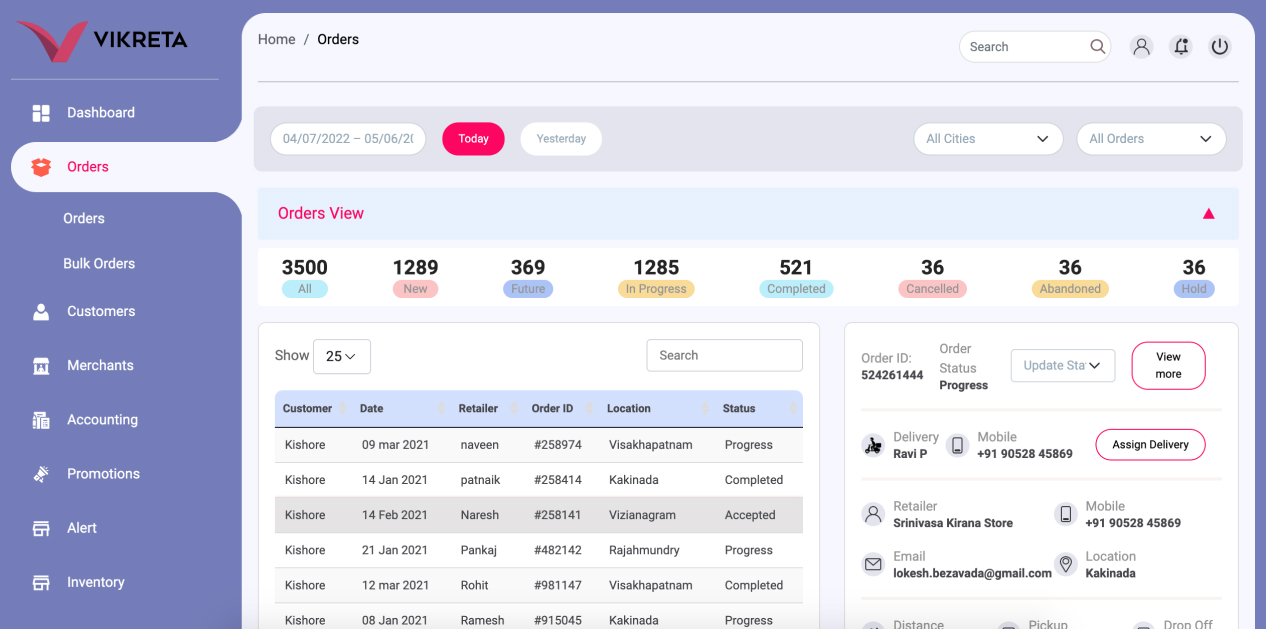
Task: Click the user profile icon
Action: (x=1141, y=47)
